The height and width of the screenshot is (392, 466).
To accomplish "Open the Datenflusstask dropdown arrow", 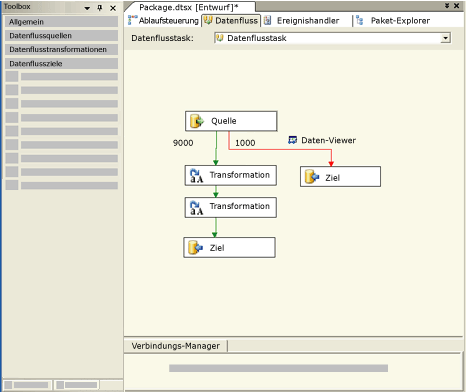I will click(x=445, y=38).
